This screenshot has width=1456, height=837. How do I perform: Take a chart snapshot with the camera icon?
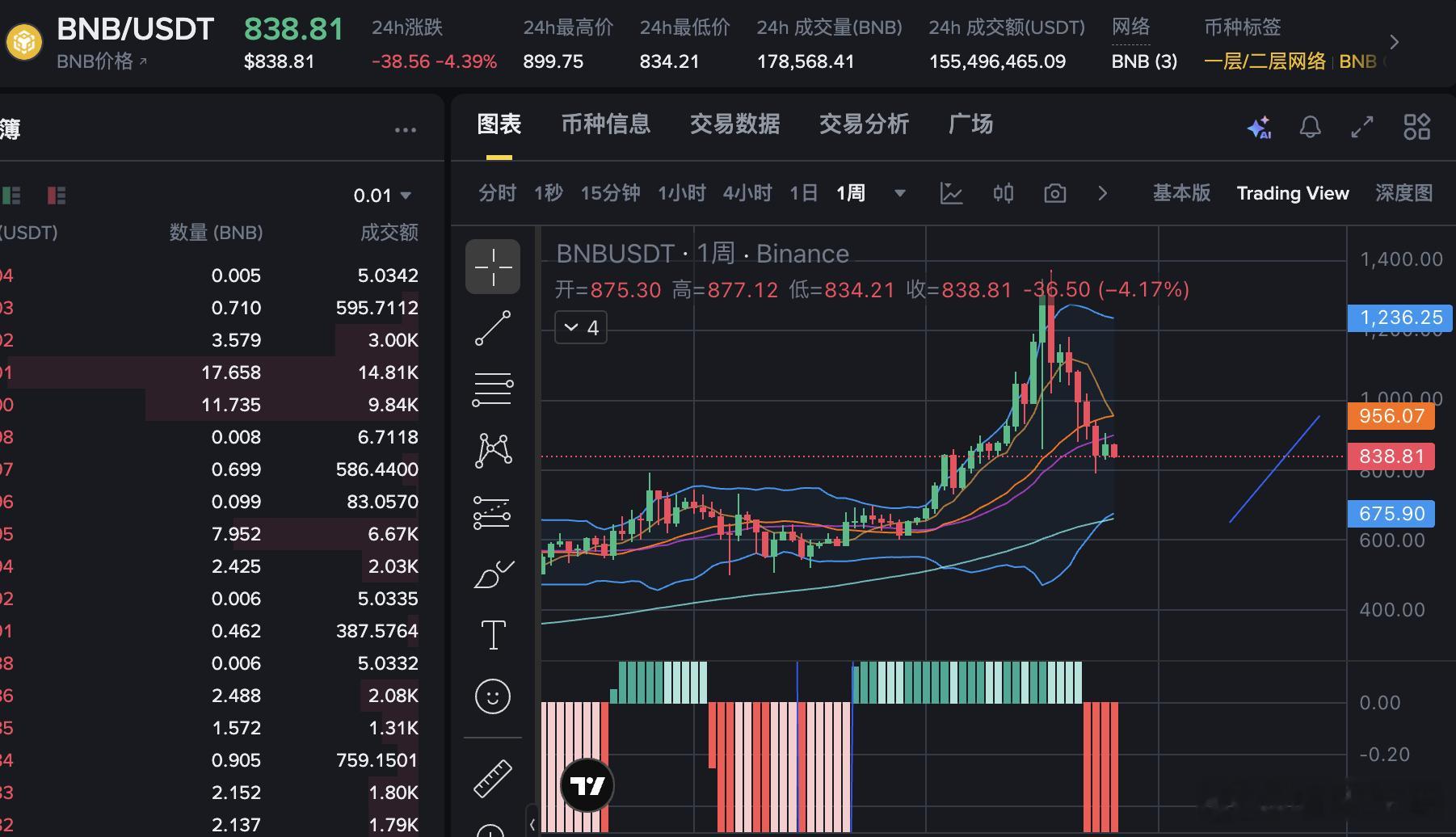pos(1054,193)
